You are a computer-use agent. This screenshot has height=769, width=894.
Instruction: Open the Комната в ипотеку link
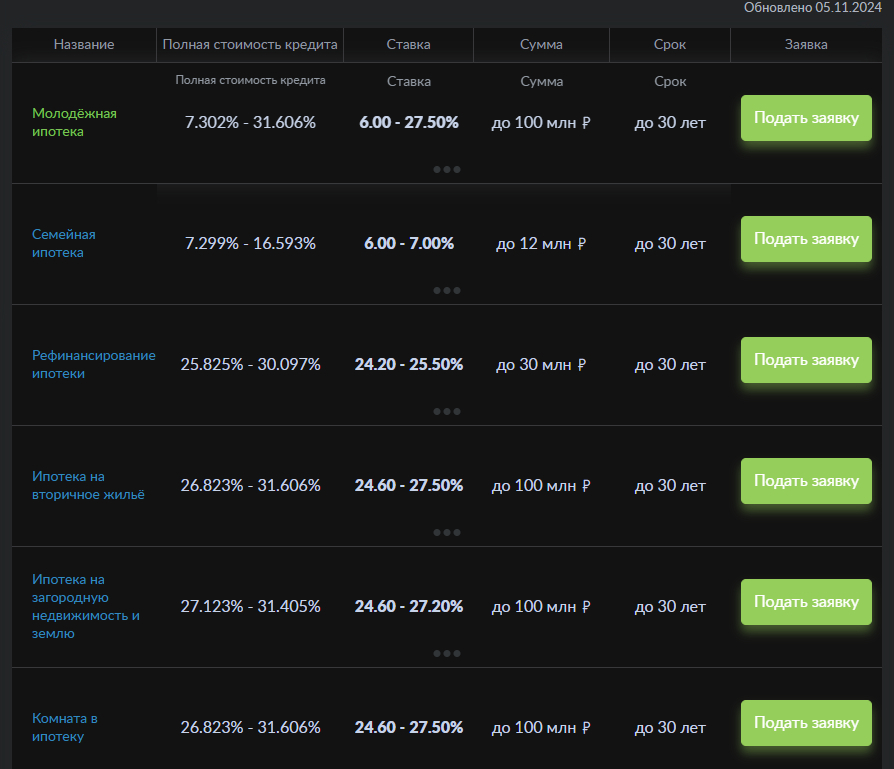click(x=65, y=727)
